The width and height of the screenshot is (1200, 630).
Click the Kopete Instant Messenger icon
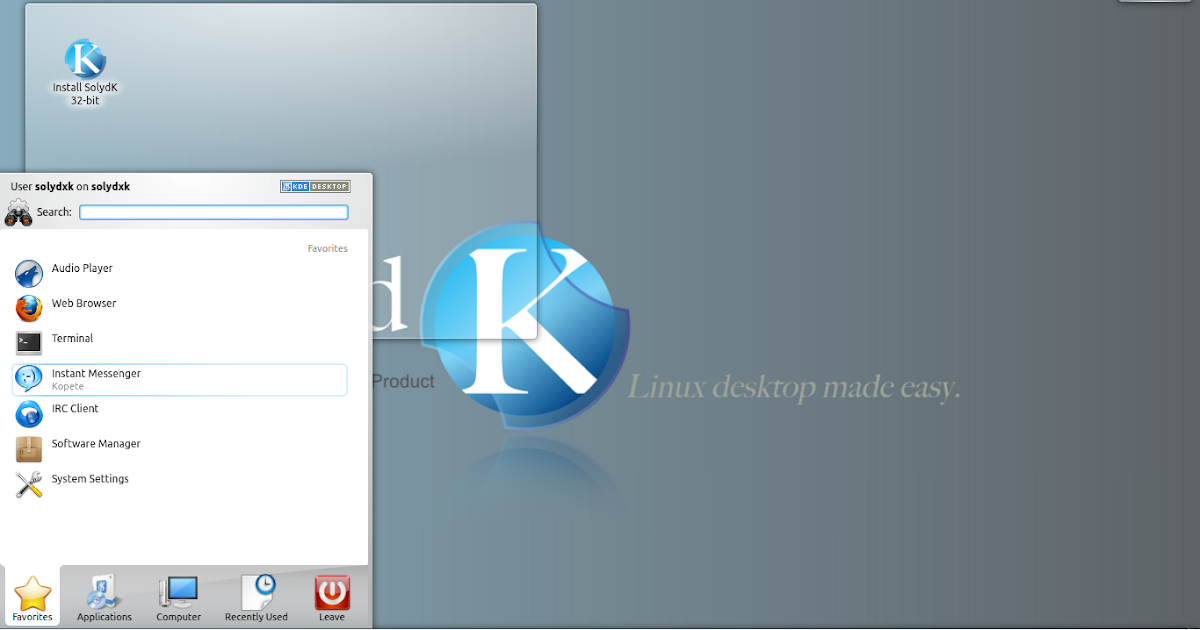[x=29, y=378]
